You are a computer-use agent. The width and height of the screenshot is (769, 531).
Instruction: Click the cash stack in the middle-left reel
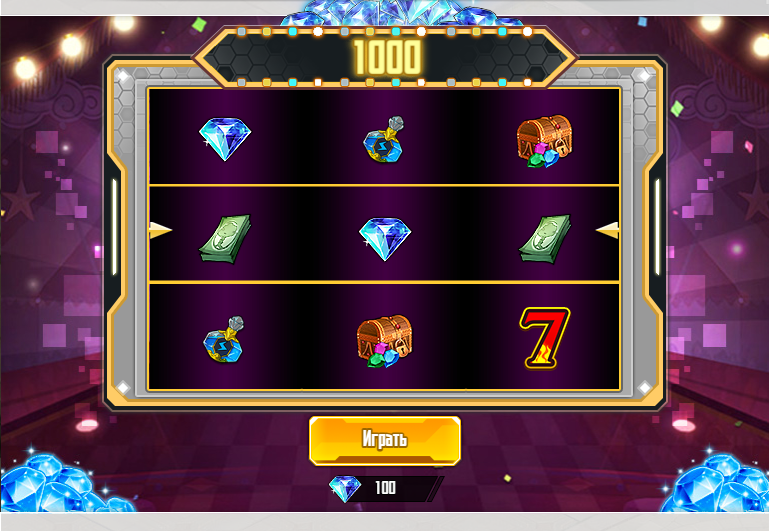pos(225,239)
